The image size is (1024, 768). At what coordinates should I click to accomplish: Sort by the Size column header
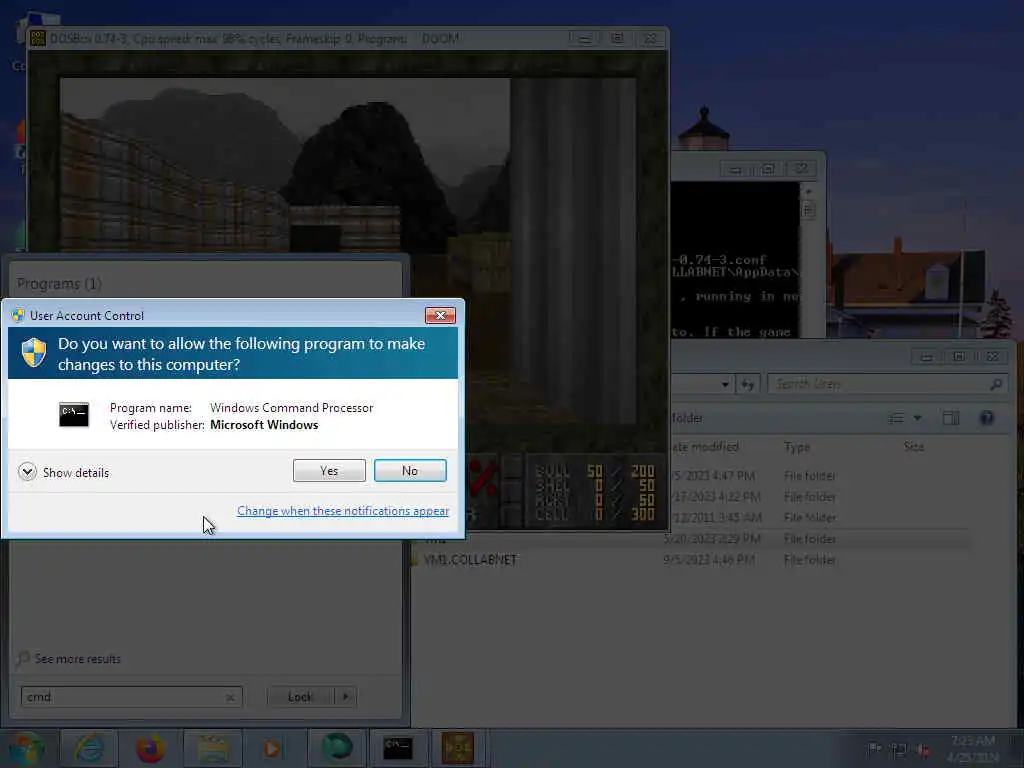pos(914,447)
